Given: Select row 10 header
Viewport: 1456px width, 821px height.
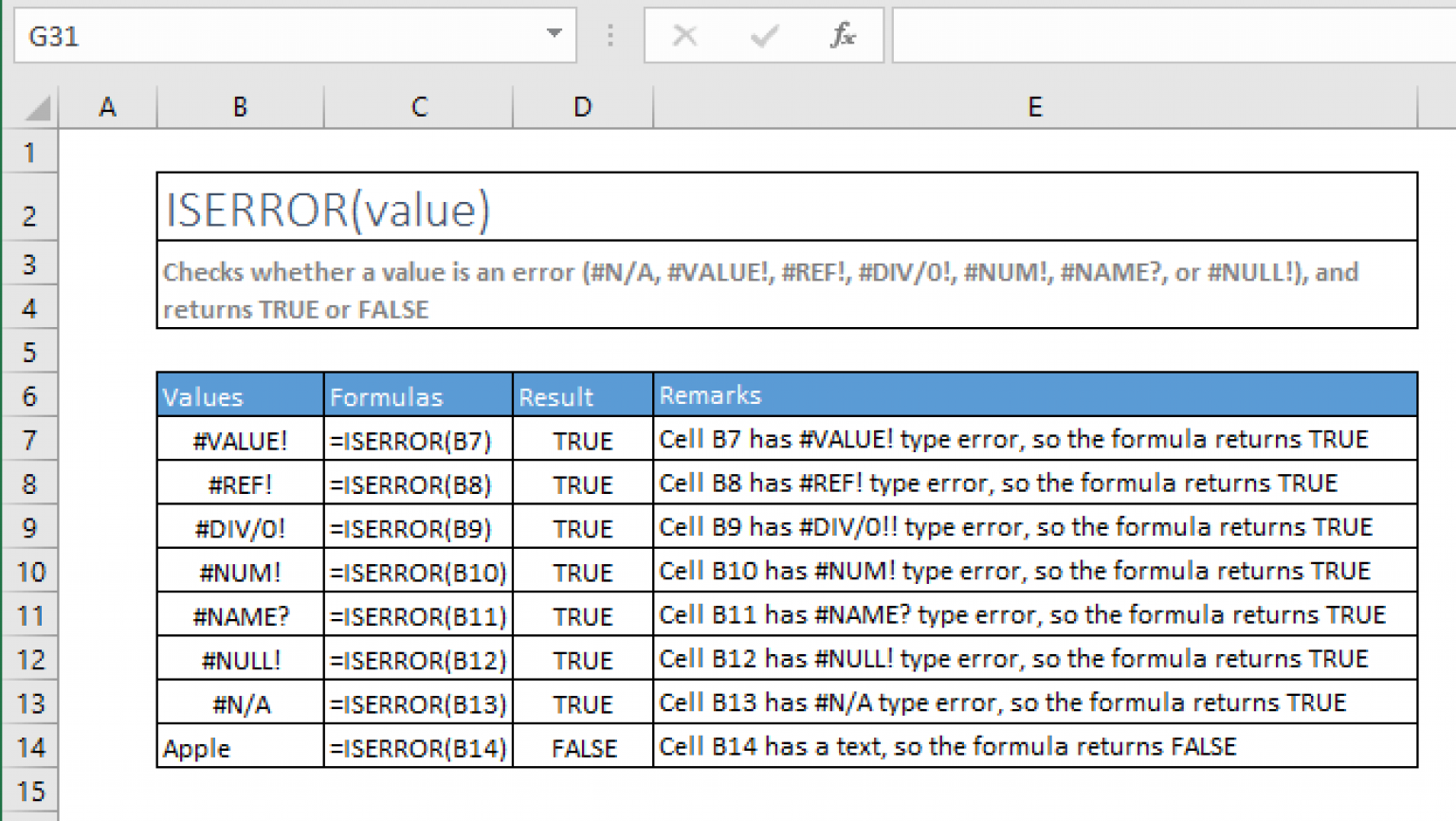Looking at the screenshot, I should click(x=29, y=572).
